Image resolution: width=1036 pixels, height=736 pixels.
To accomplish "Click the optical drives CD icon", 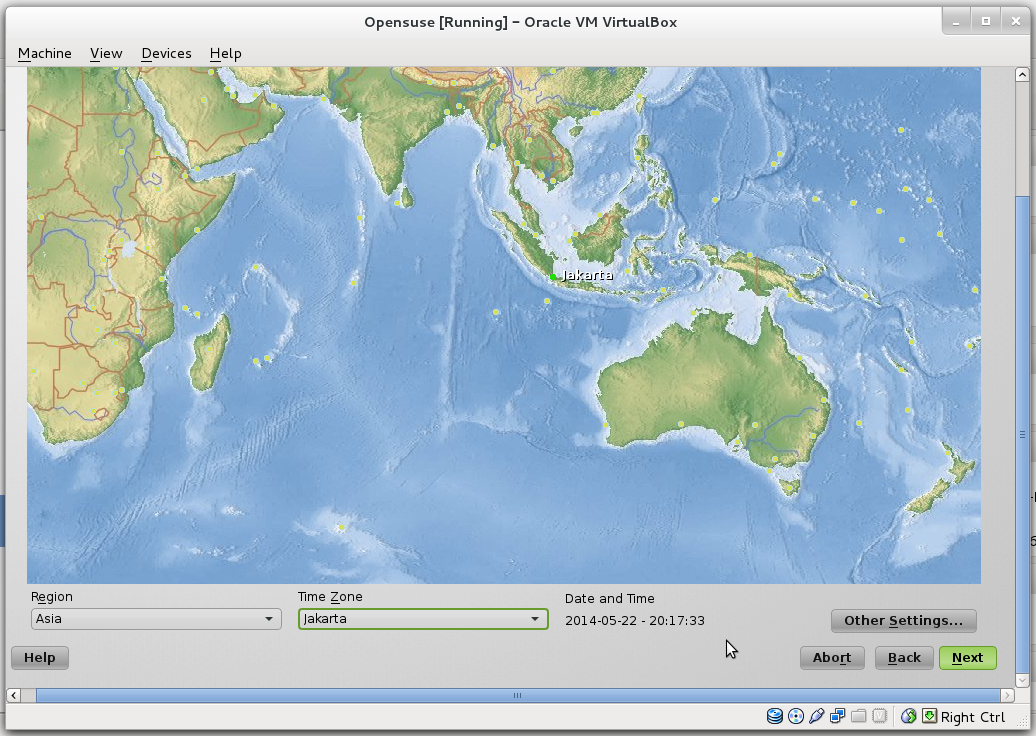I will point(795,716).
